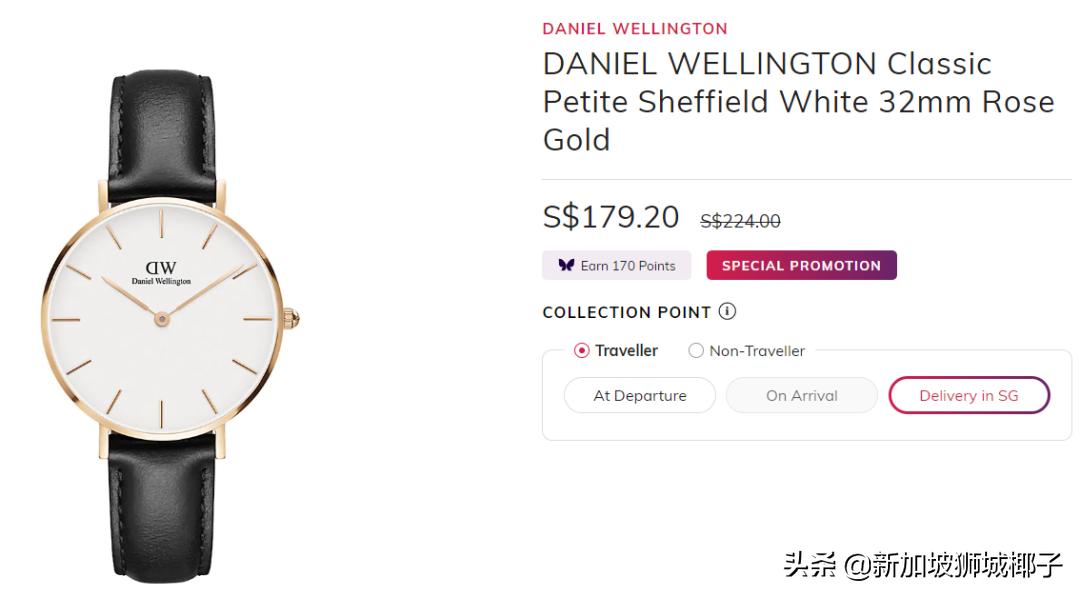Choose Delivery in SG option
Image resolution: width=1080 pixels, height=596 pixels.
[968, 395]
